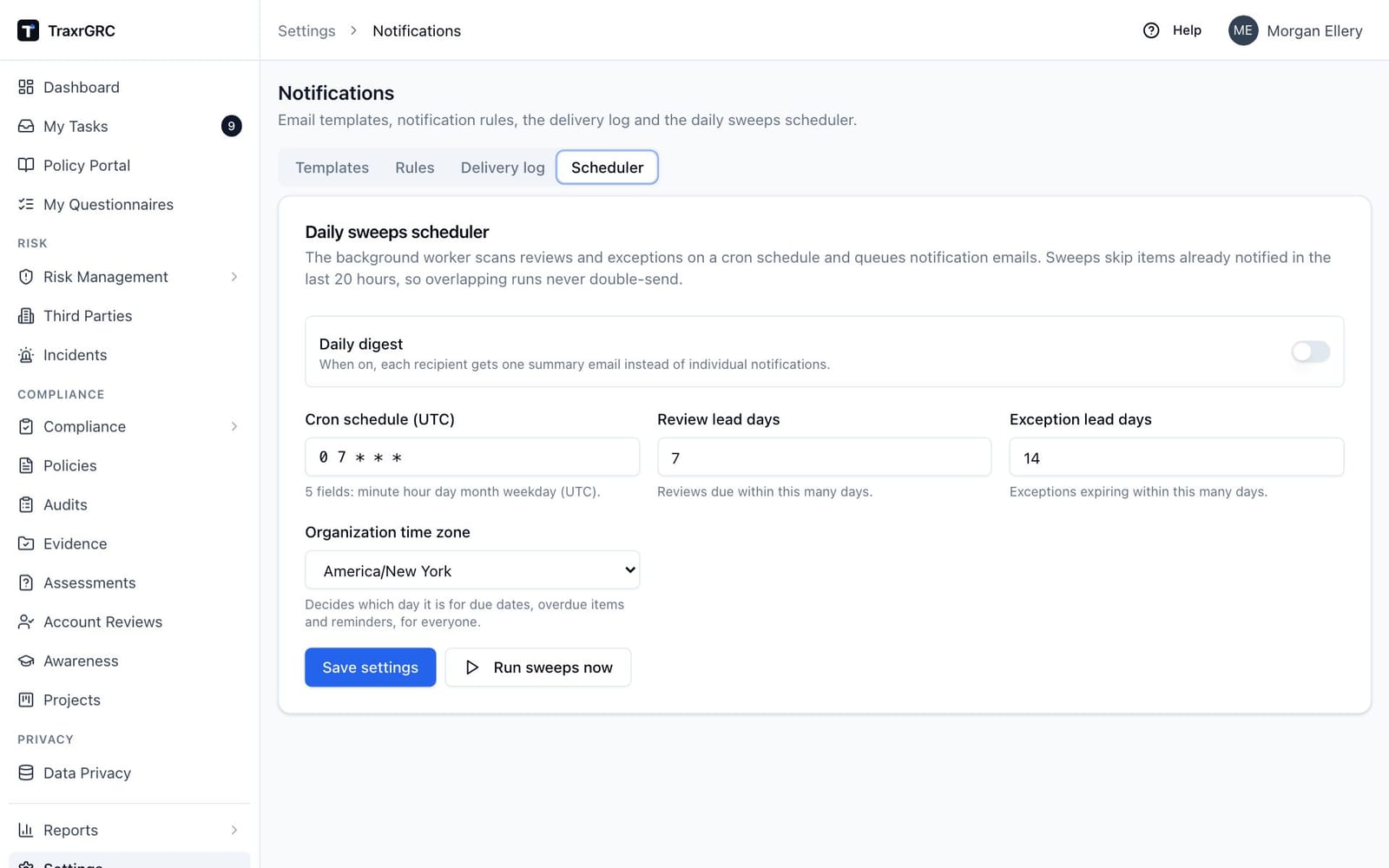Expand the Compliance submenu chevron
This screenshot has height=868, width=1389.
pos(234,426)
